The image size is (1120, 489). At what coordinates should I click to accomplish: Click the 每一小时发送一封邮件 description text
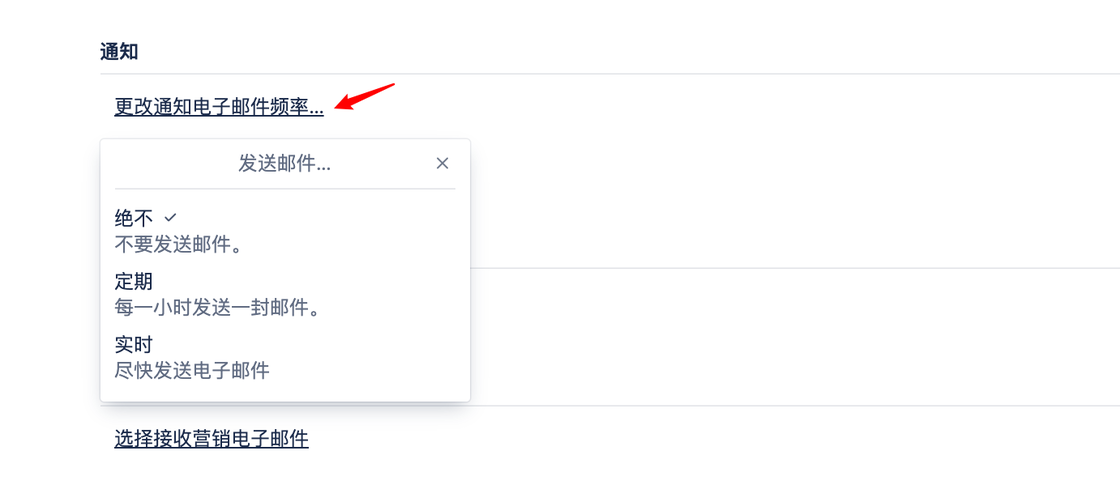point(216,308)
